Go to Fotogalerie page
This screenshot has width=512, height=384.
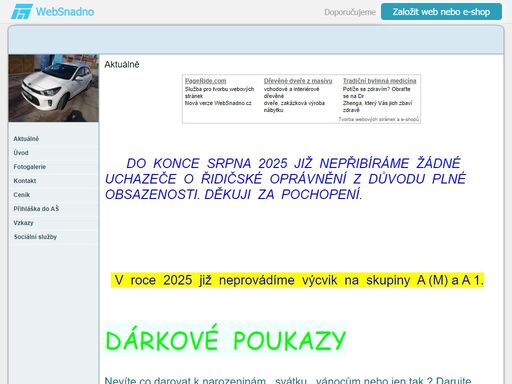tap(29, 167)
